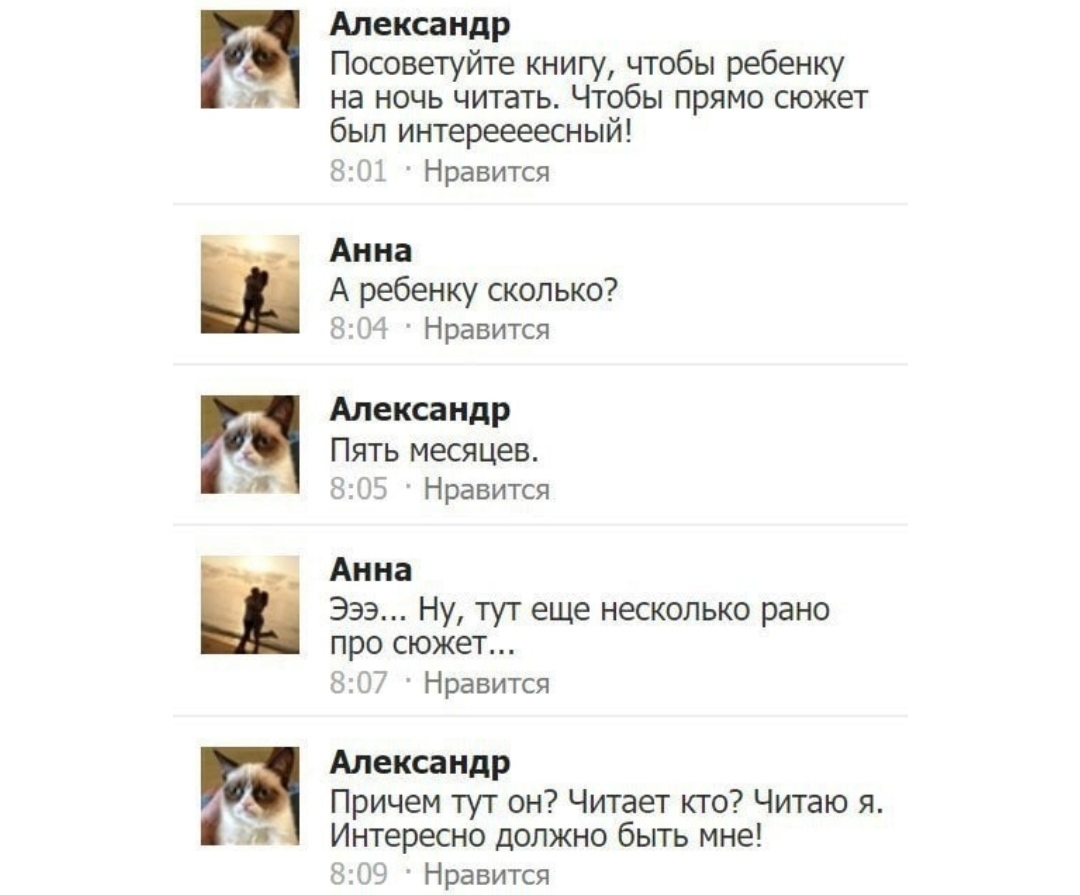
Task: Click the 8:04 timestamp
Action: (x=359, y=329)
